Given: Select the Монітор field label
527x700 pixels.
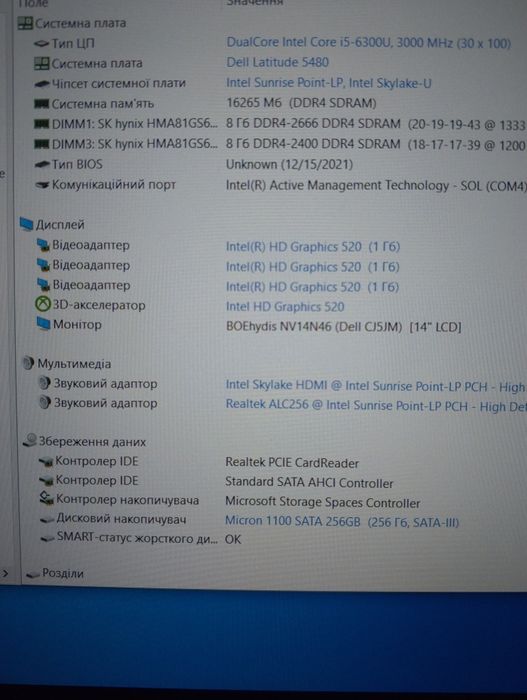Looking at the screenshot, I should [77, 324].
